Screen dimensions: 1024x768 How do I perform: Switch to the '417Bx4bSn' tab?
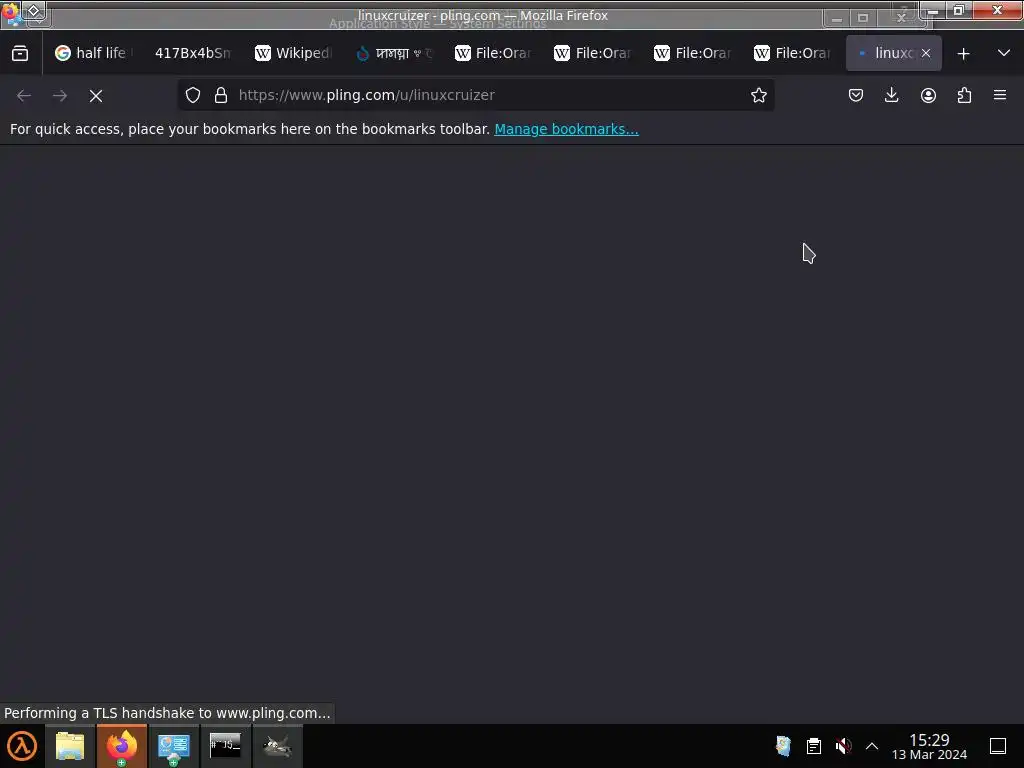tap(192, 53)
